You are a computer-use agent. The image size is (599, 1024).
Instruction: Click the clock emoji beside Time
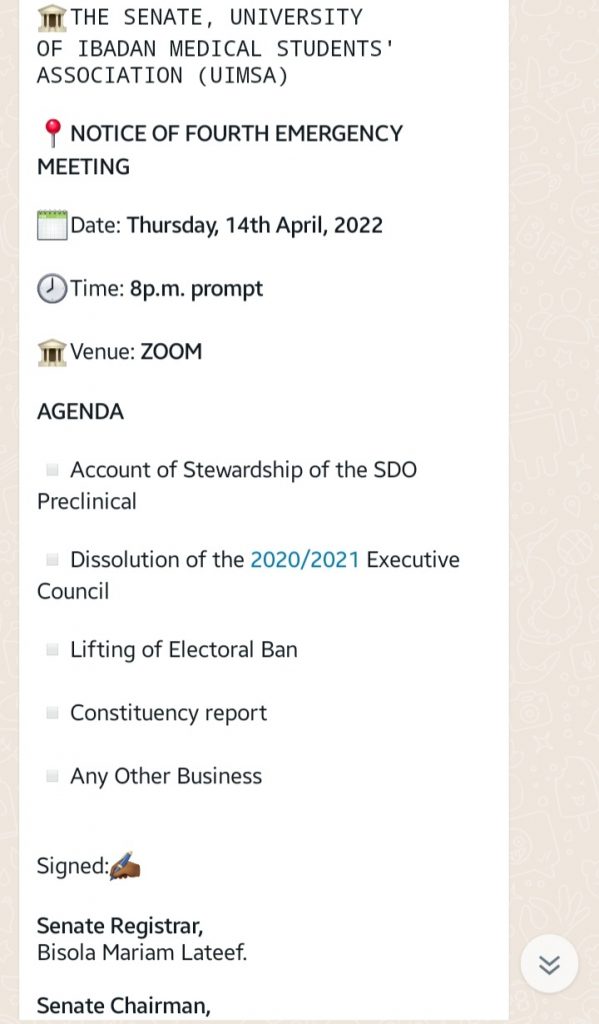tap(52, 289)
